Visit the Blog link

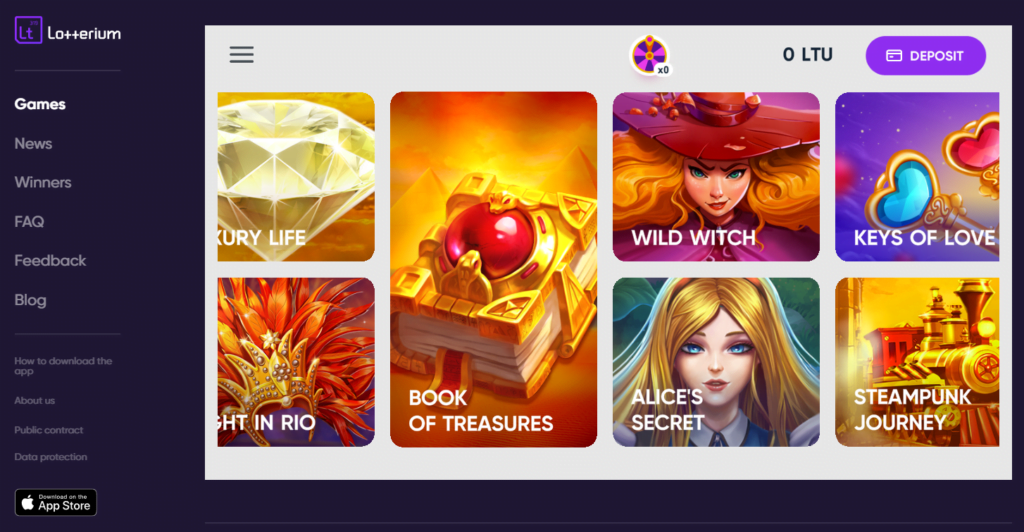point(30,300)
